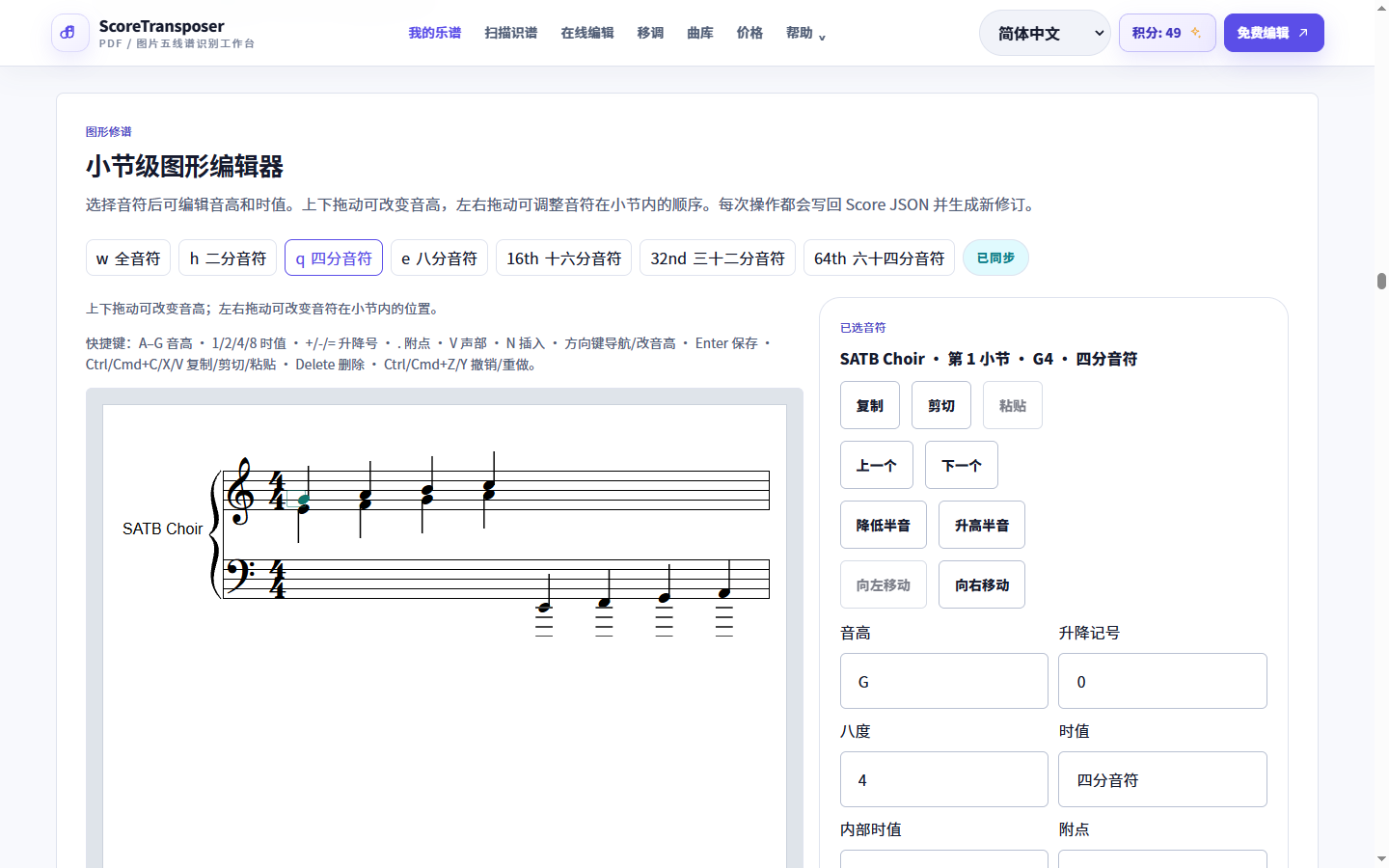Click the 已同步 status badge
The image size is (1389, 868).
(x=995, y=258)
